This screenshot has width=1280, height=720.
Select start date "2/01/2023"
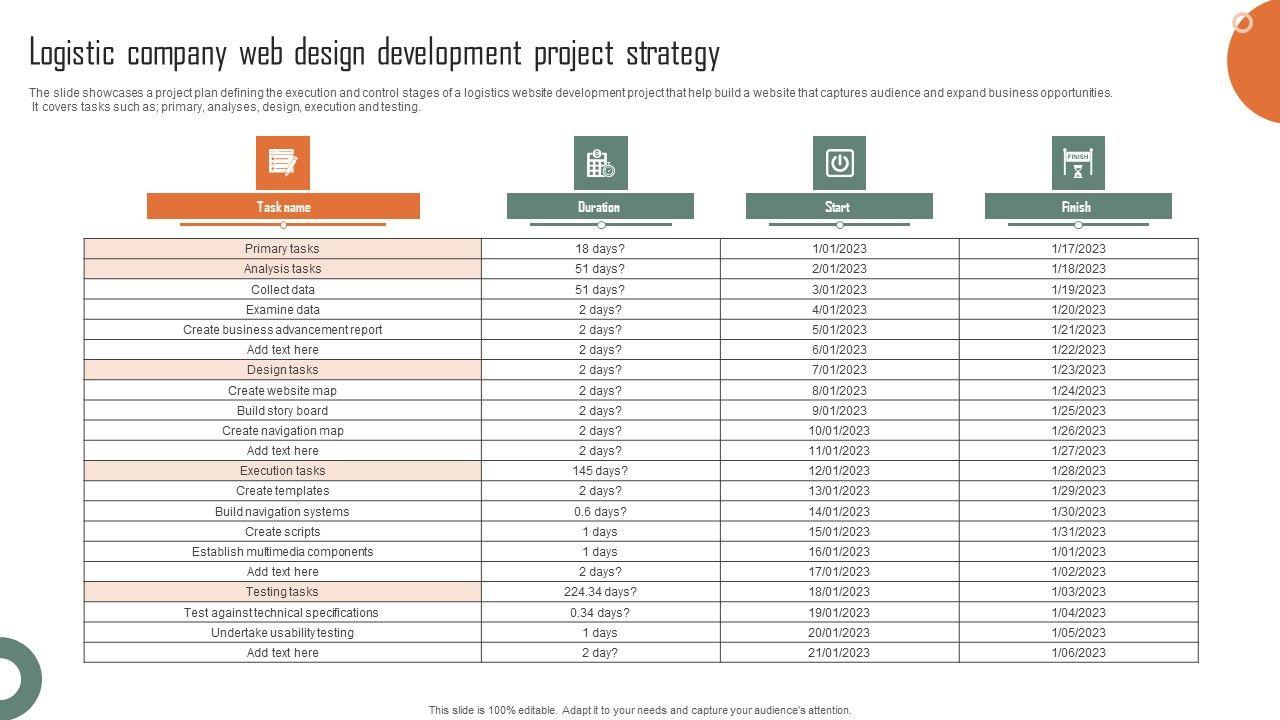click(839, 269)
